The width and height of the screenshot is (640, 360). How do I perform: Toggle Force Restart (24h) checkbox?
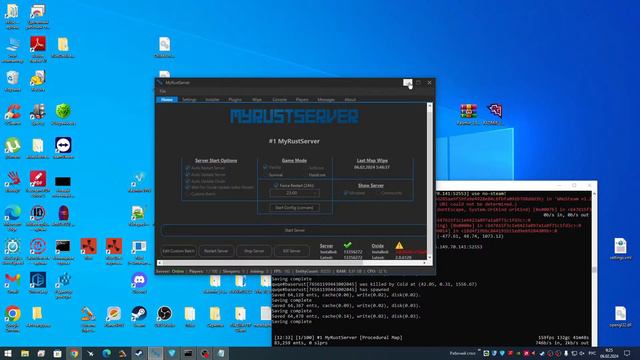click(x=276, y=185)
